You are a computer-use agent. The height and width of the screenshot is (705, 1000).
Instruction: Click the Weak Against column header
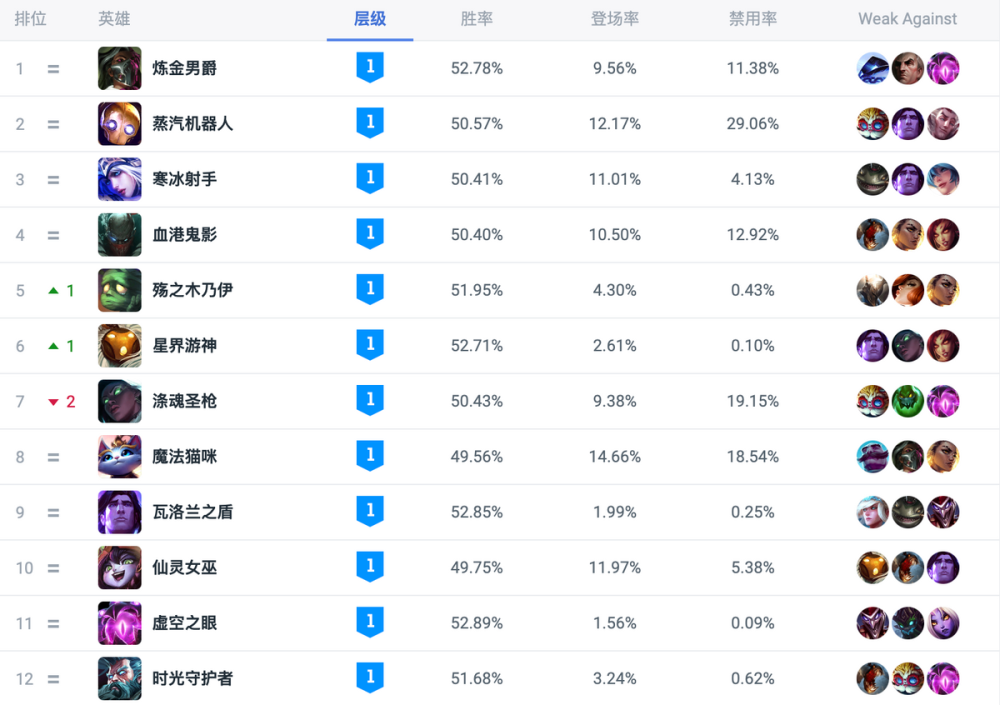click(907, 19)
